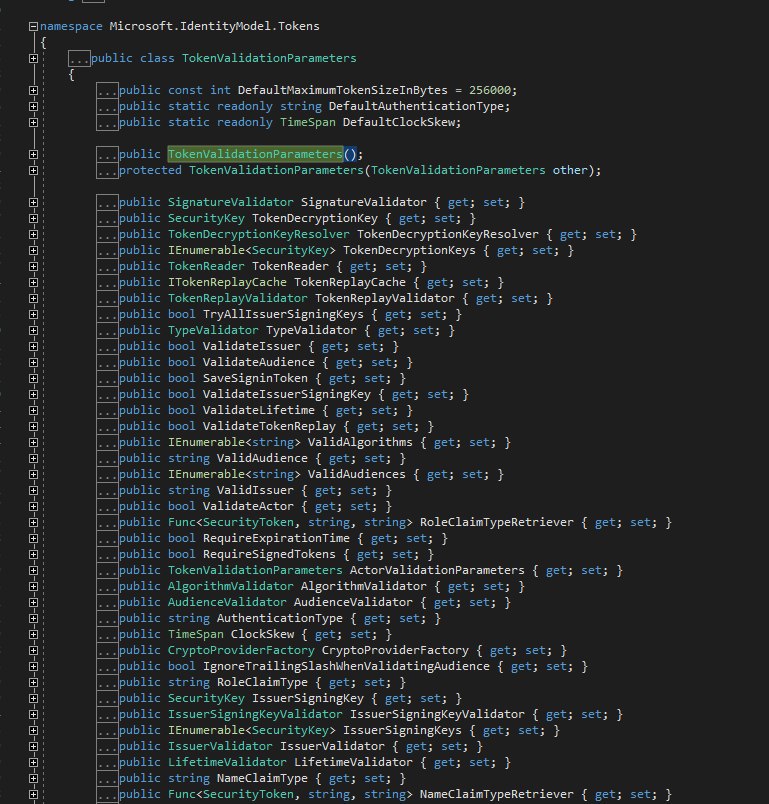Click the AudienceValidator type name
Image resolution: width=769 pixels, height=804 pixels.
coord(227,602)
